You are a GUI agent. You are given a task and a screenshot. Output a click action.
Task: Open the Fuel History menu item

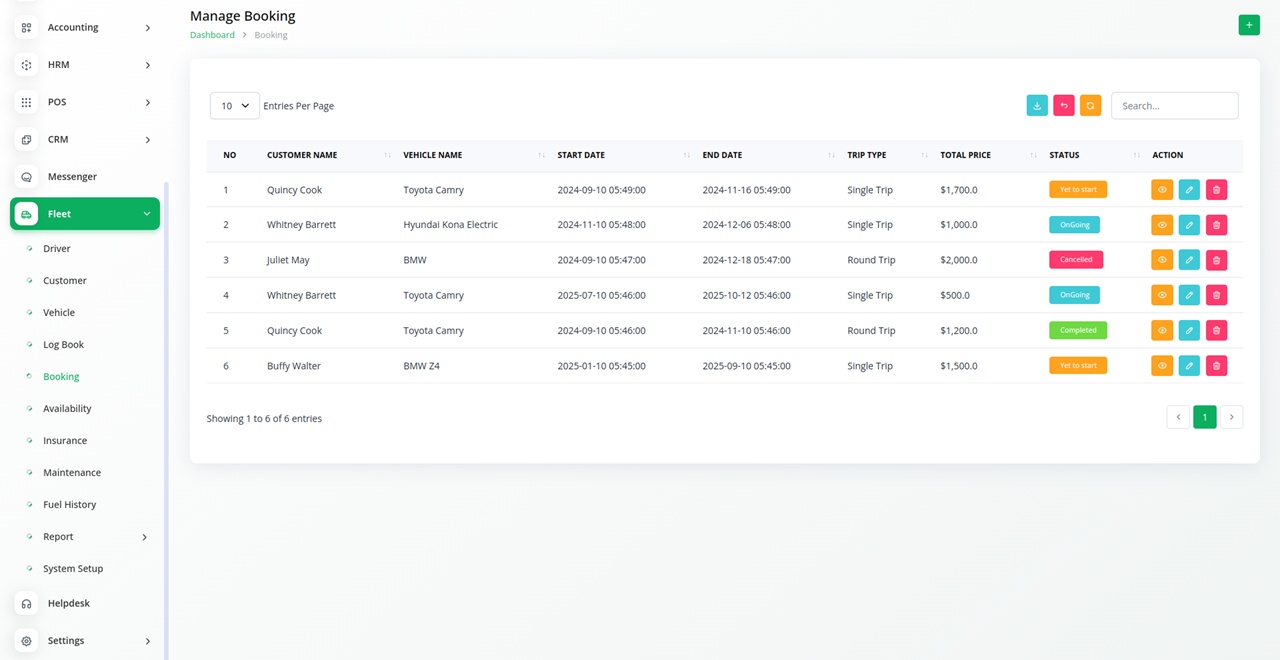pos(70,505)
